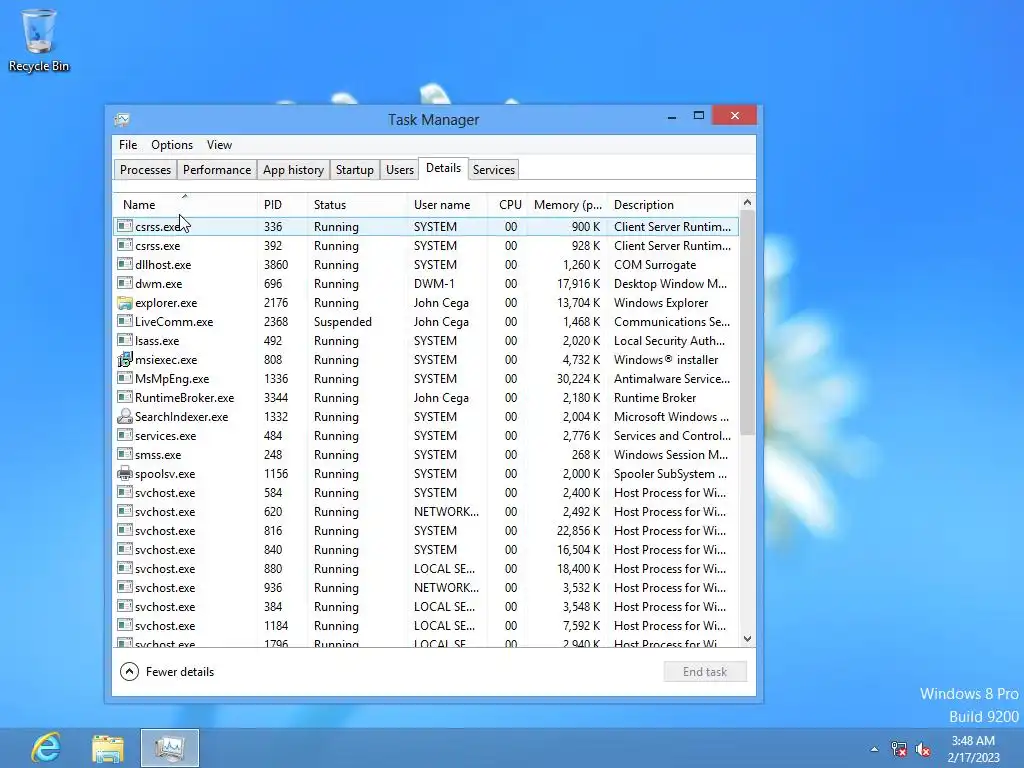Select svchost.exe row with PID 816
The image size is (1024, 768).
click(426, 530)
